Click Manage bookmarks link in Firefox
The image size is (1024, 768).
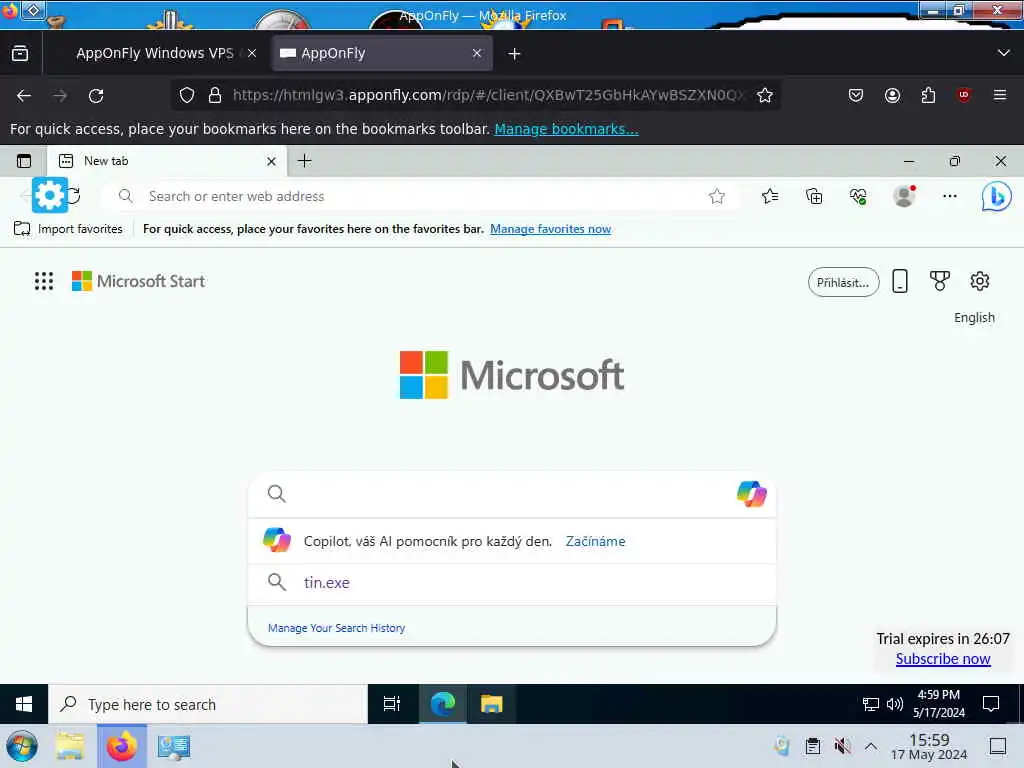click(x=566, y=129)
